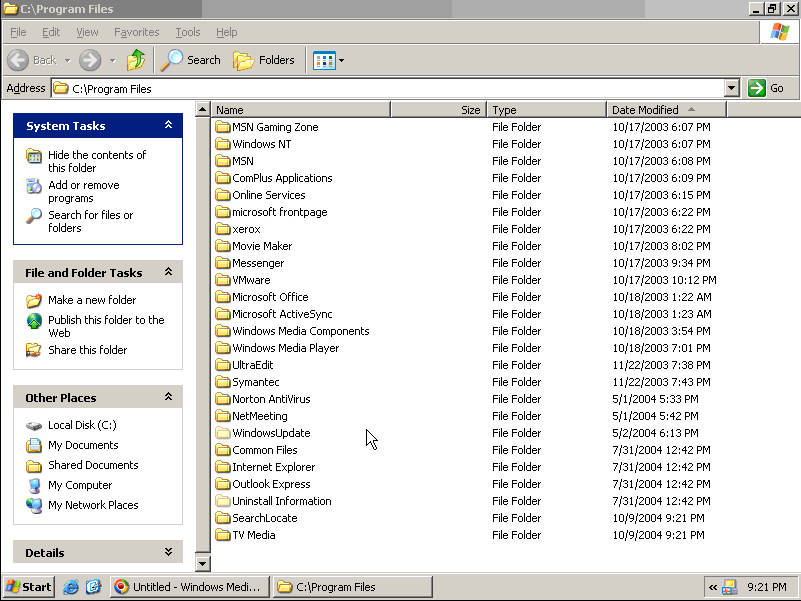Viewport: 801px width, 601px height.
Task: Click the Uninstall Information folder icon
Action: pos(223,501)
